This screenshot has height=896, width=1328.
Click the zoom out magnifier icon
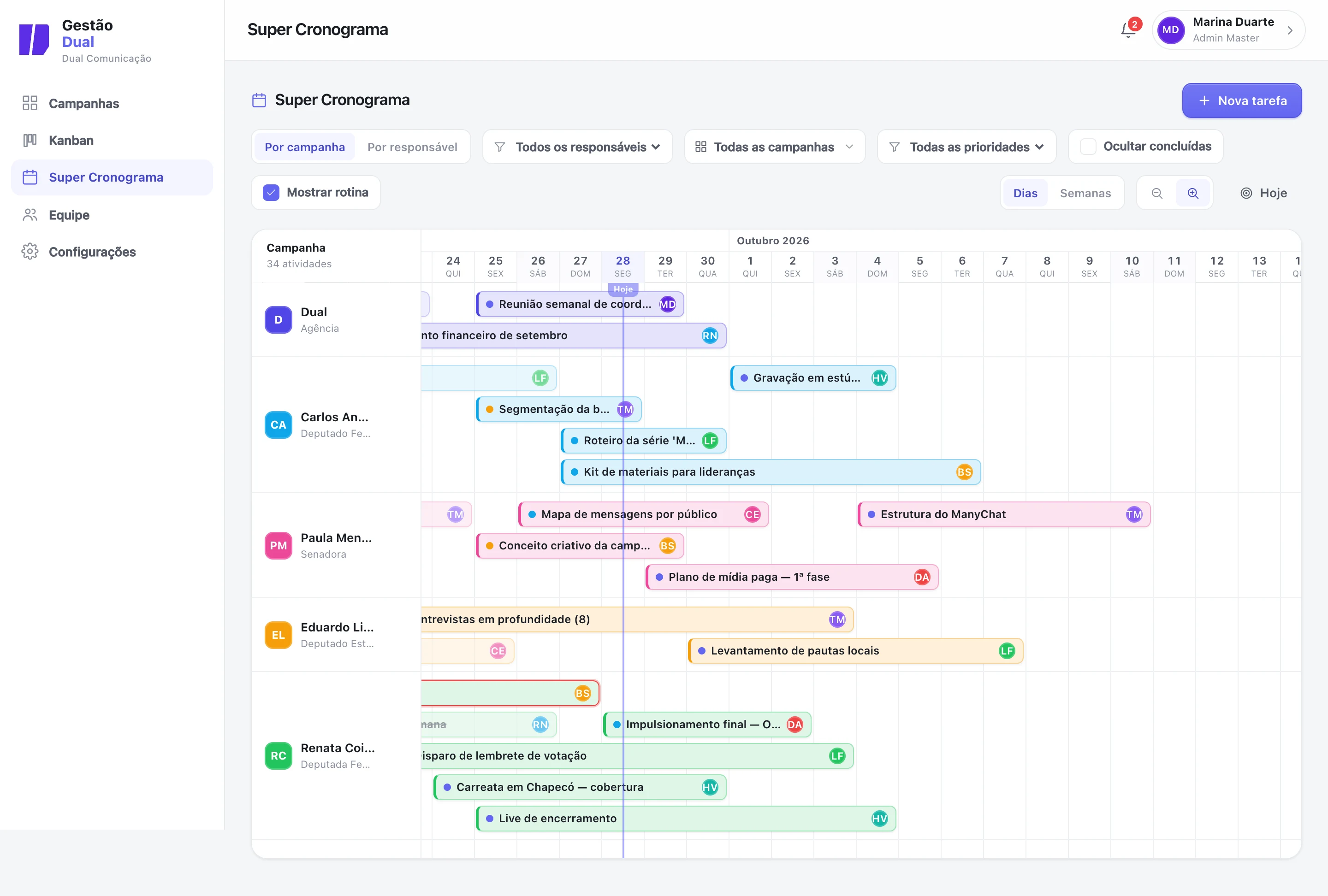tap(1157, 193)
